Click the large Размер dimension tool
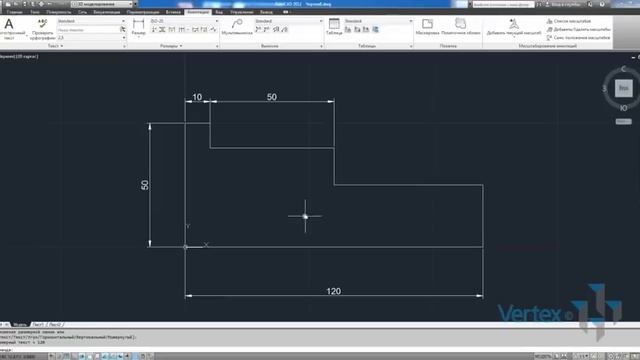This screenshot has width=640, height=360. pyautogui.click(x=138, y=27)
